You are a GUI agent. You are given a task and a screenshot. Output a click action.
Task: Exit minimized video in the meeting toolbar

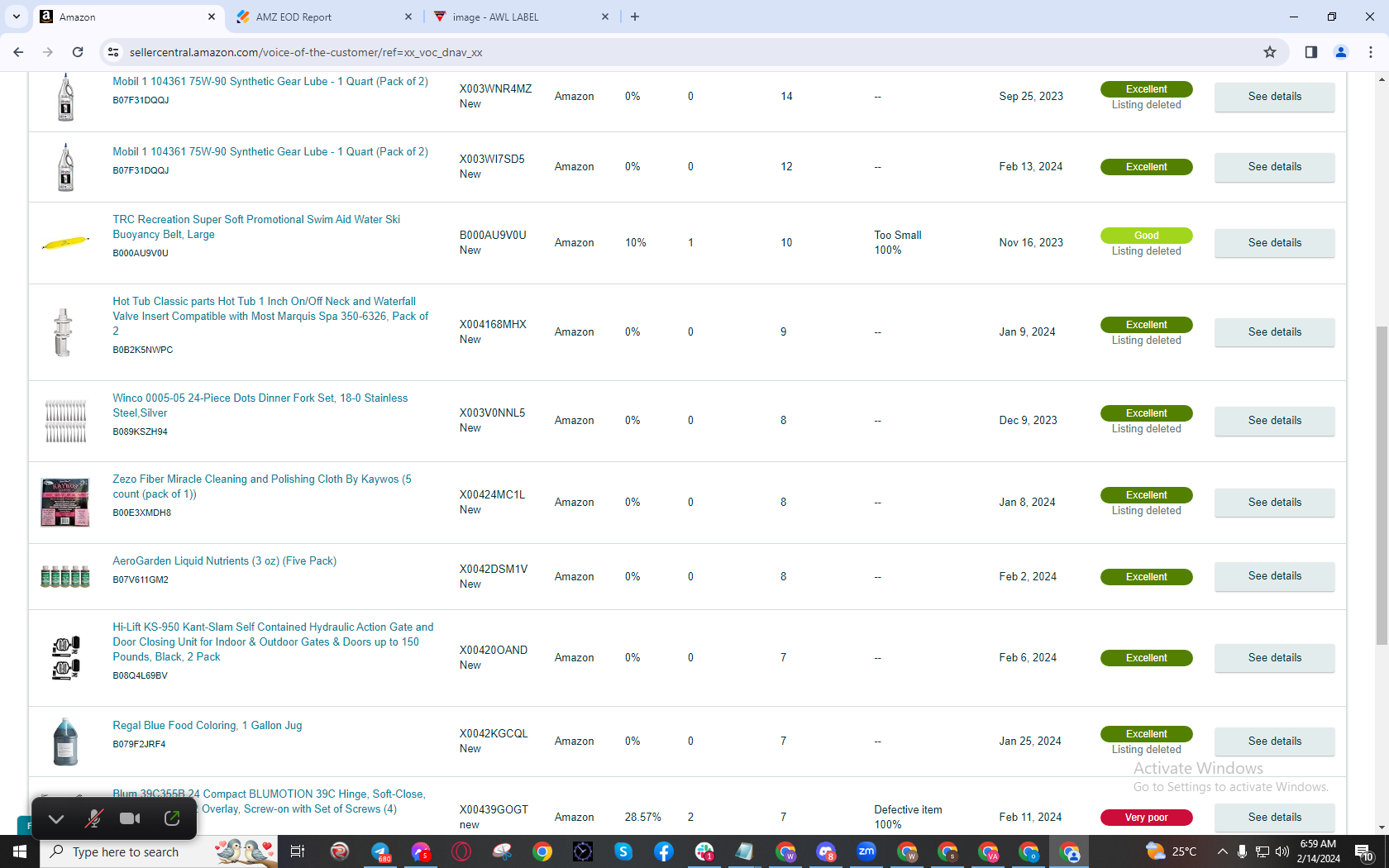pyautogui.click(x=172, y=818)
